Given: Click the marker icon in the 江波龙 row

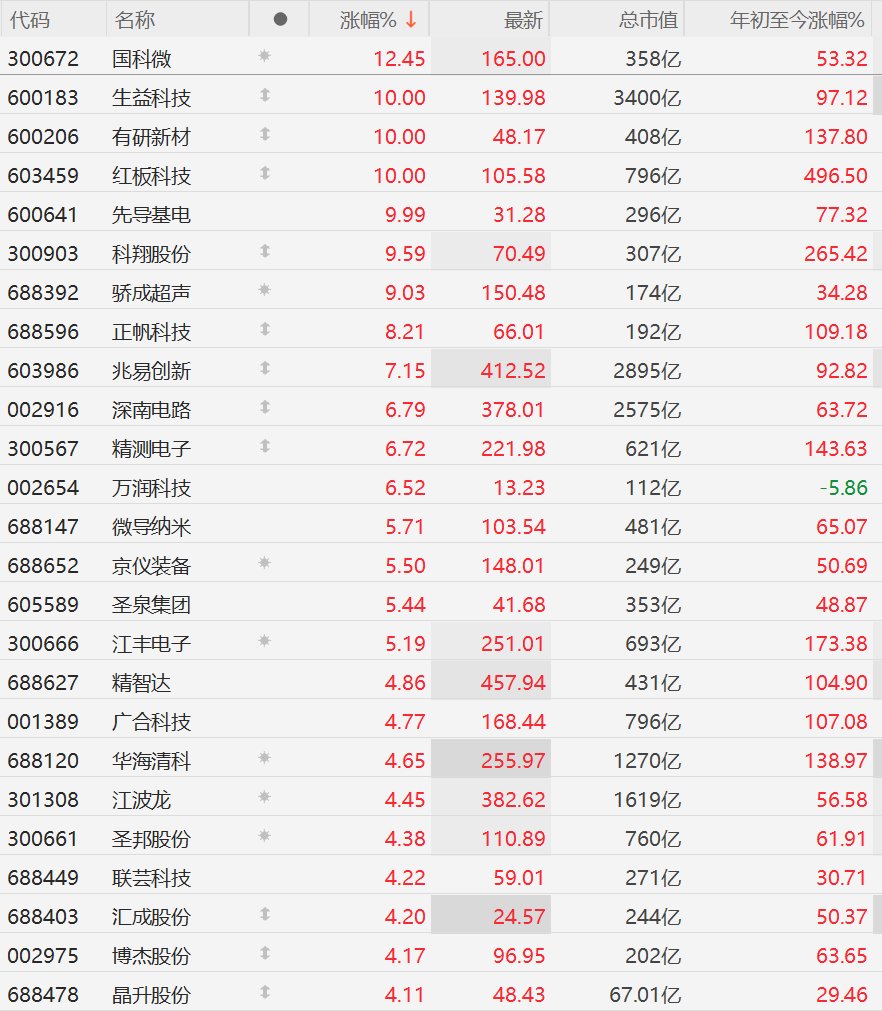Looking at the screenshot, I should coord(264,797).
